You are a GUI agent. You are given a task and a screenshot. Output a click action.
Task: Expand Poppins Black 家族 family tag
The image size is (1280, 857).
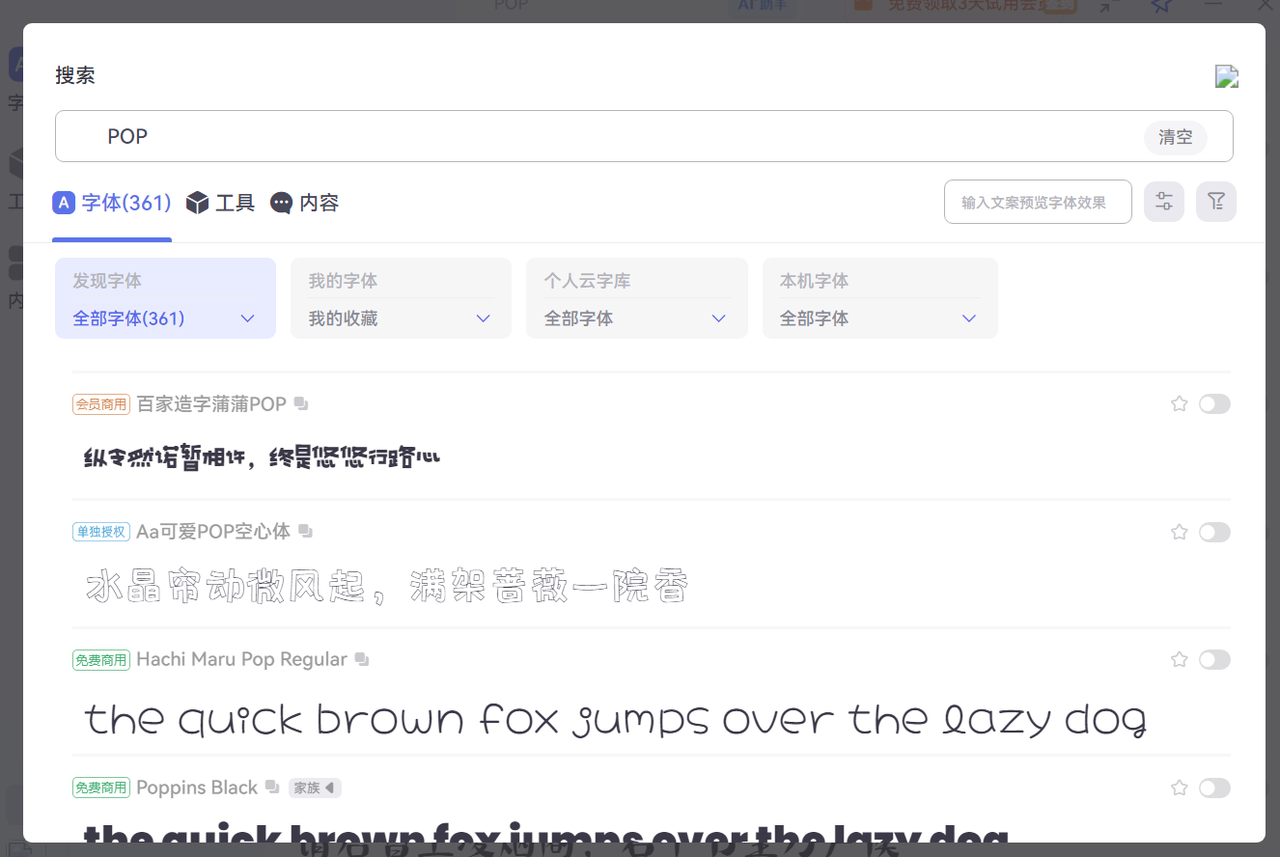pyautogui.click(x=315, y=788)
